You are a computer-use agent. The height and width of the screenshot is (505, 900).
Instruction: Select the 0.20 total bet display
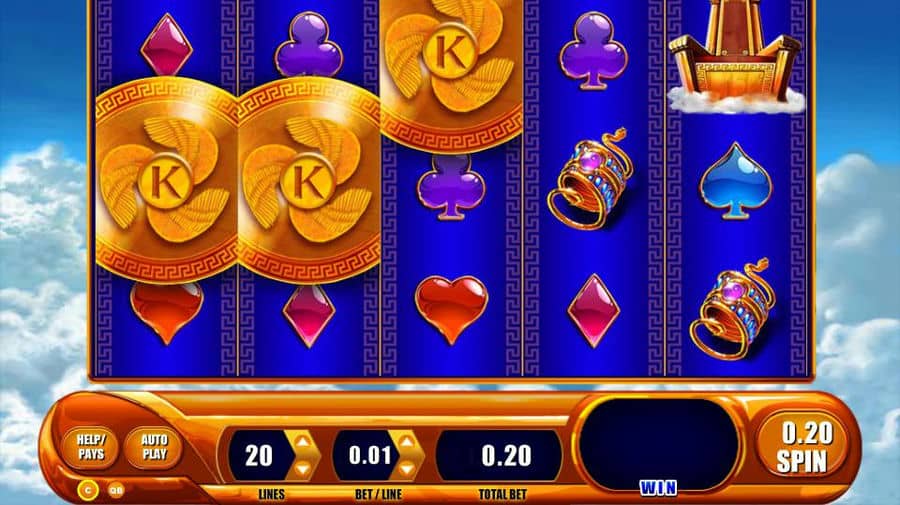click(498, 456)
